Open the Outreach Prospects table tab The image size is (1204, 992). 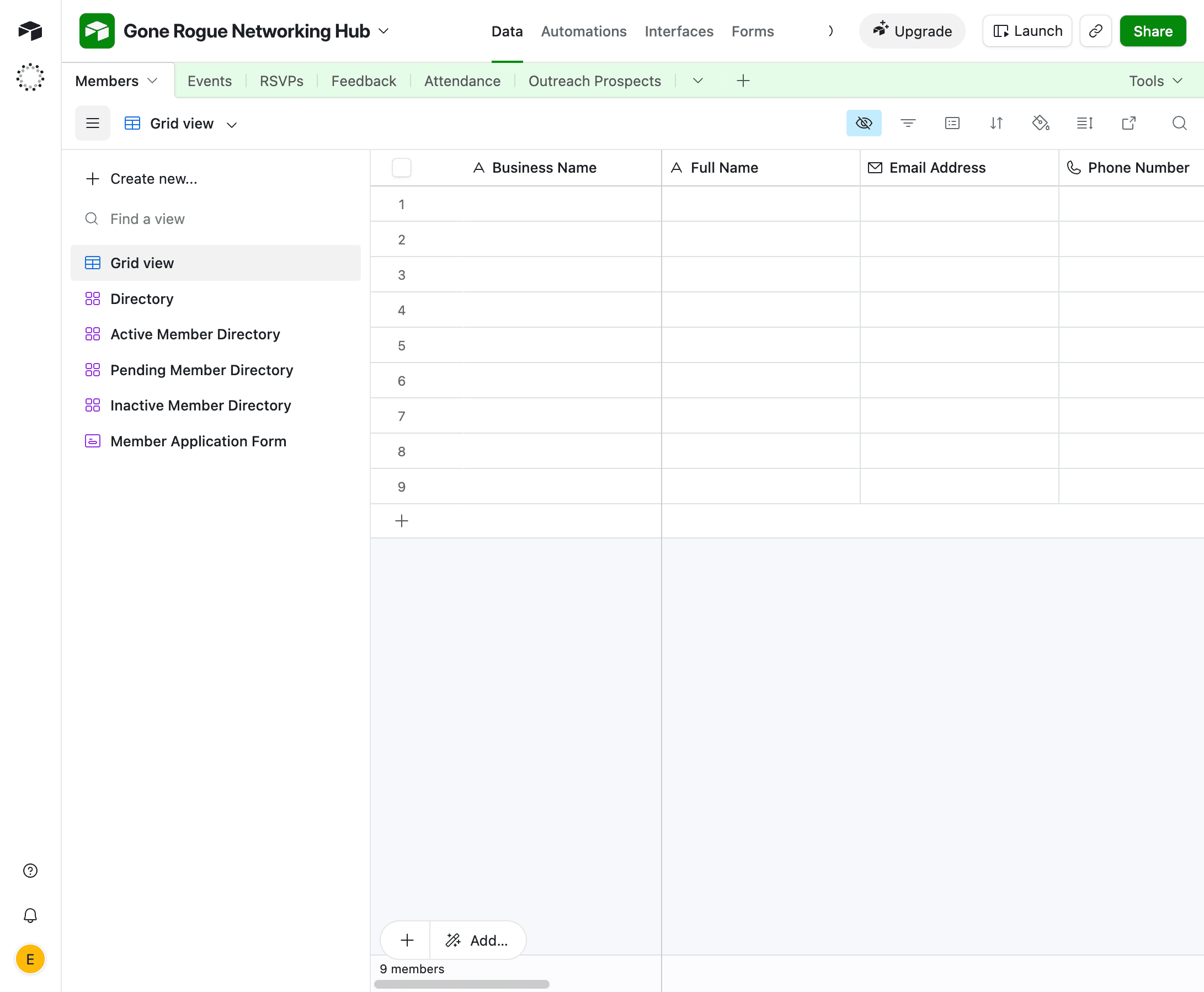coord(594,81)
